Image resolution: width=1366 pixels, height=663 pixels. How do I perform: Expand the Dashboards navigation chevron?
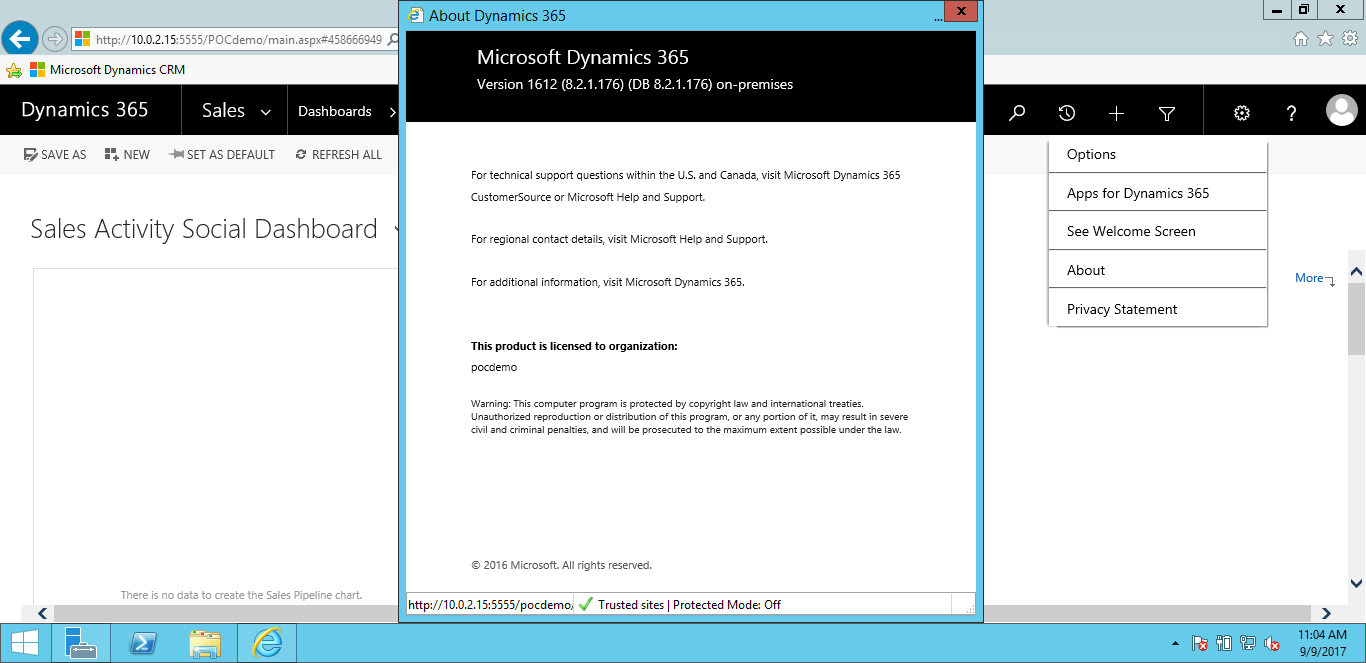[391, 110]
